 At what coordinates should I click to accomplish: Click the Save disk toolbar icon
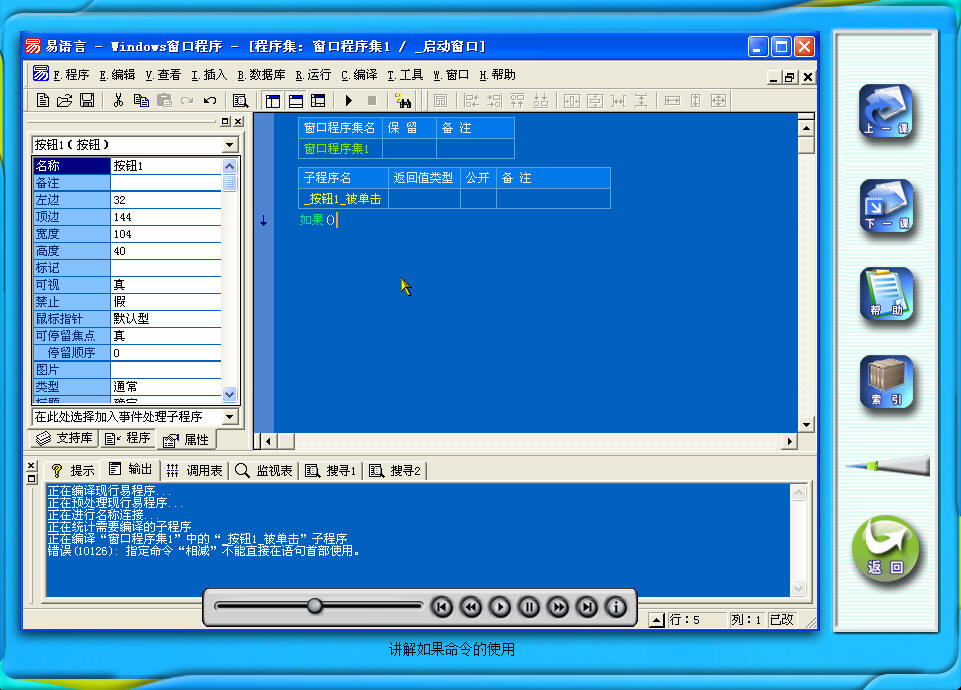tap(87, 100)
